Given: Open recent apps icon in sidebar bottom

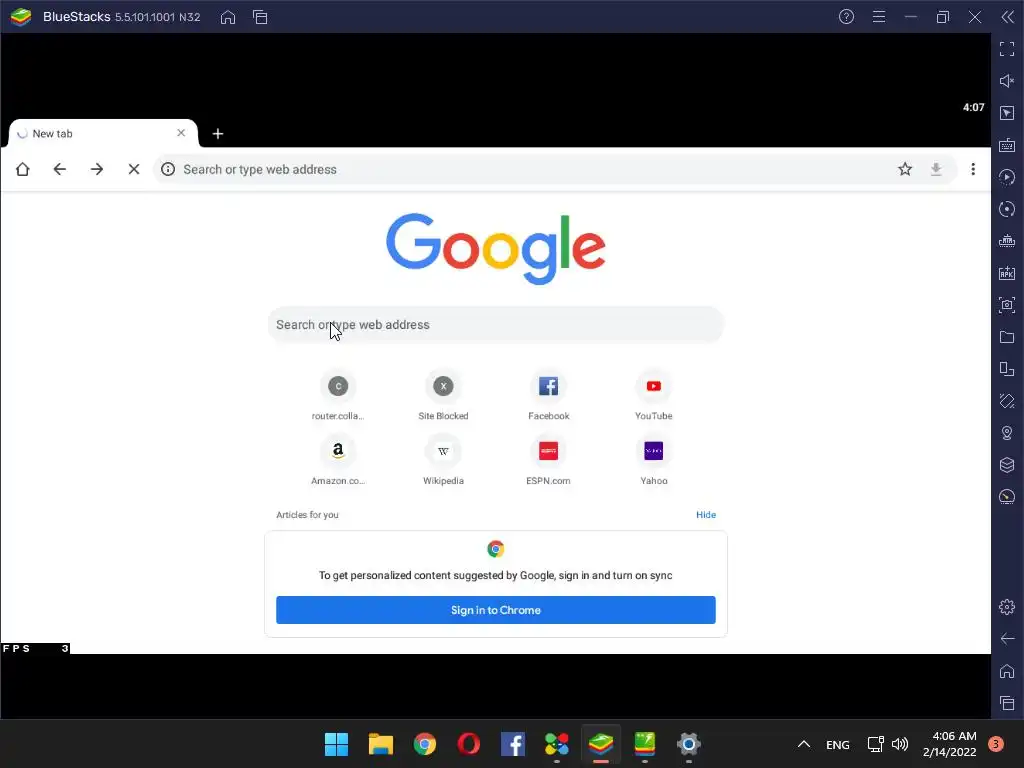Looking at the screenshot, I should point(1007,703).
